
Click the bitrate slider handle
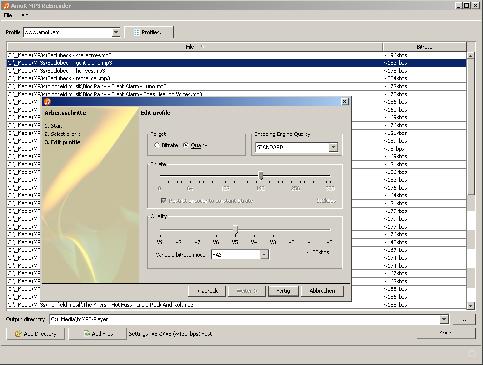pyautogui.click(x=261, y=175)
